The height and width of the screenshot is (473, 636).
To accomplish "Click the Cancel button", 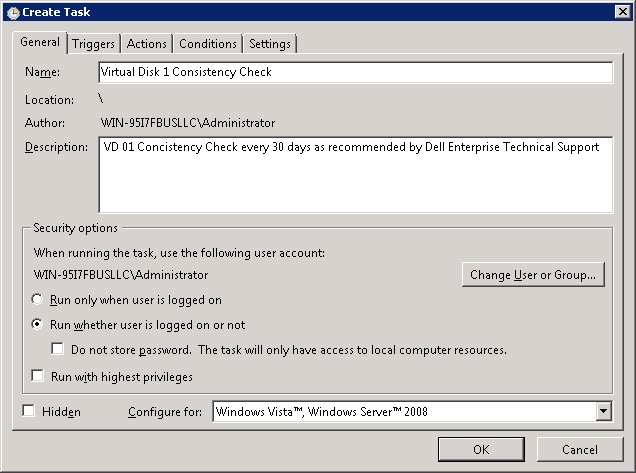I will pos(580,449).
